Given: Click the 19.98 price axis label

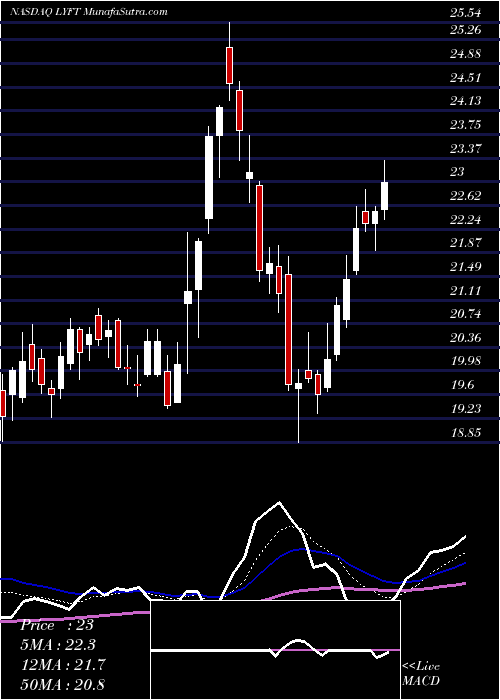Looking at the screenshot, I should 466,361.
